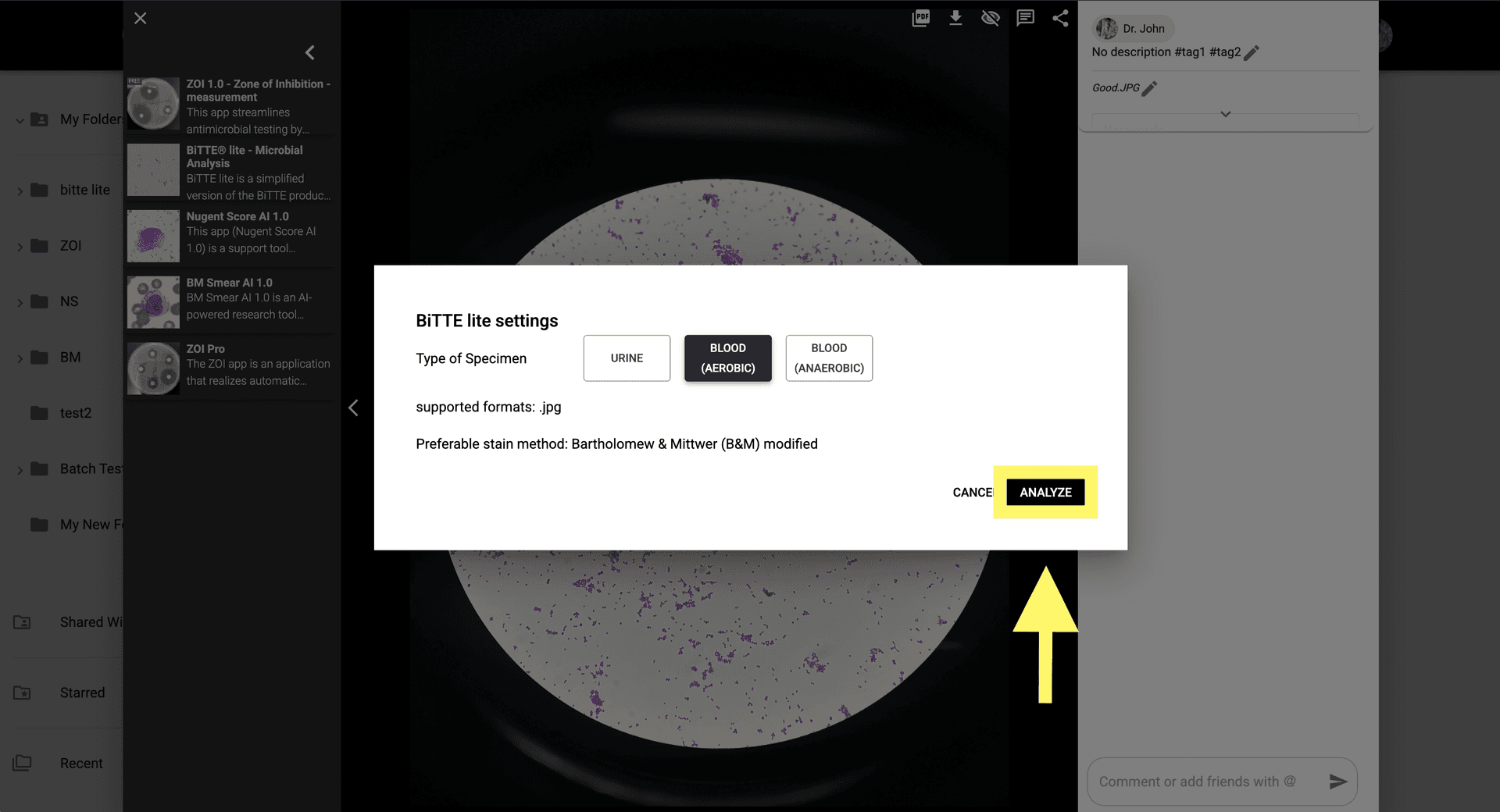Toggle the hide-annotations eye icon
Screen dimensions: 1500x812
point(991,17)
